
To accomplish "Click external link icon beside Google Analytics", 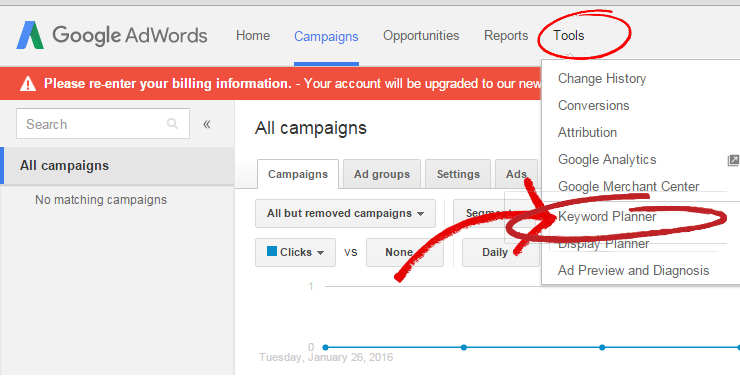I will [733, 160].
